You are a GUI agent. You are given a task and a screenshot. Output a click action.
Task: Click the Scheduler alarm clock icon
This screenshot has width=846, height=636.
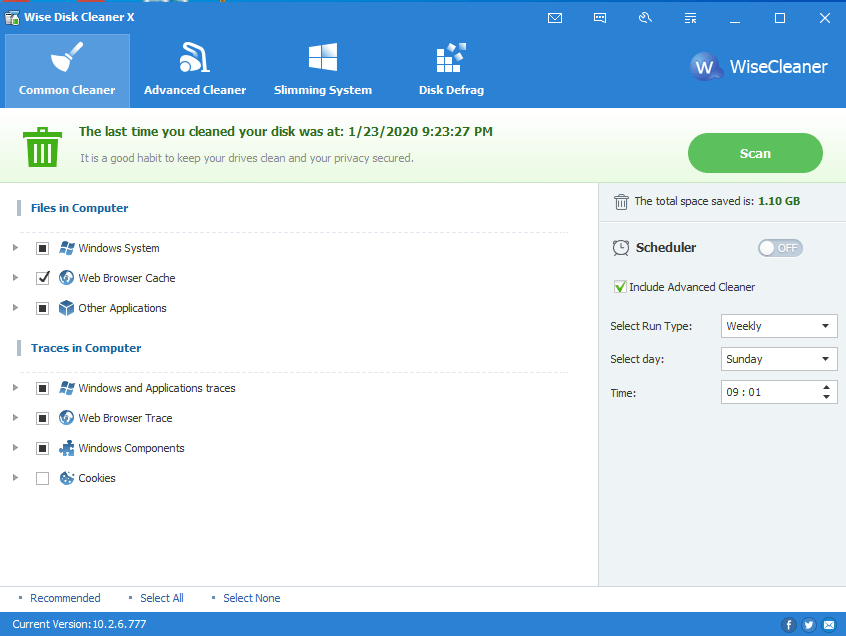pyautogui.click(x=620, y=248)
